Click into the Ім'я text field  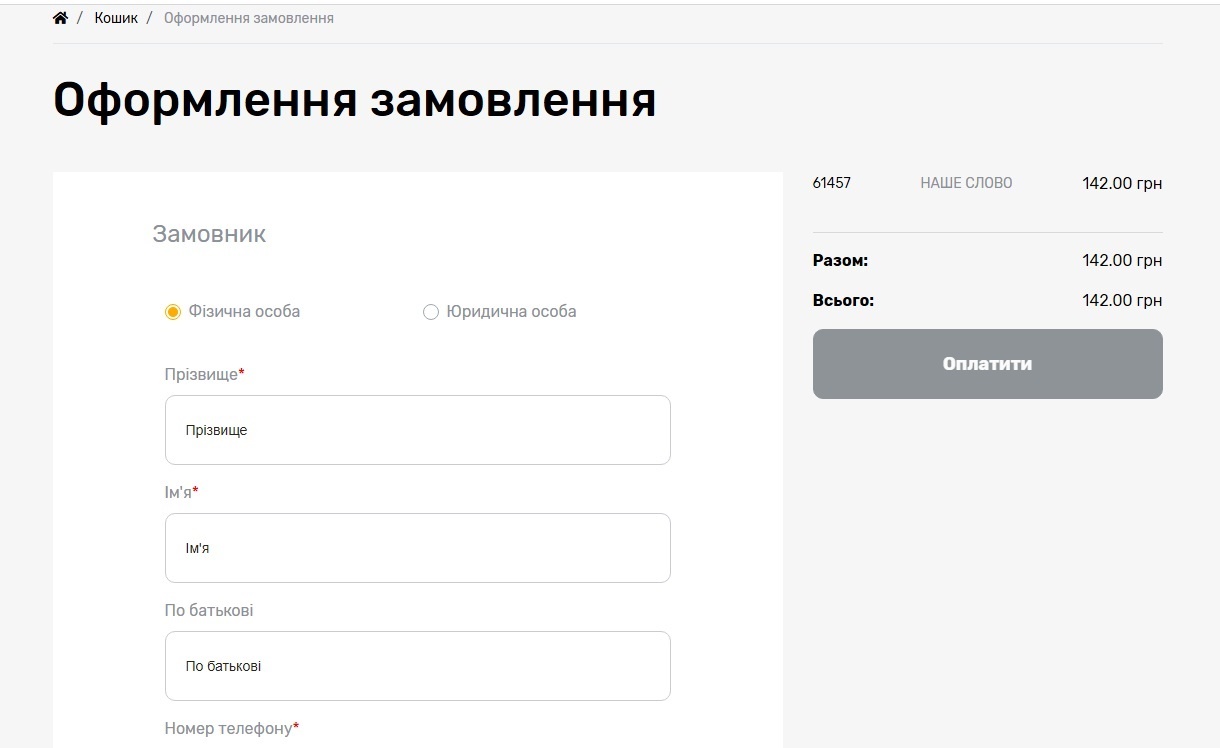417,548
